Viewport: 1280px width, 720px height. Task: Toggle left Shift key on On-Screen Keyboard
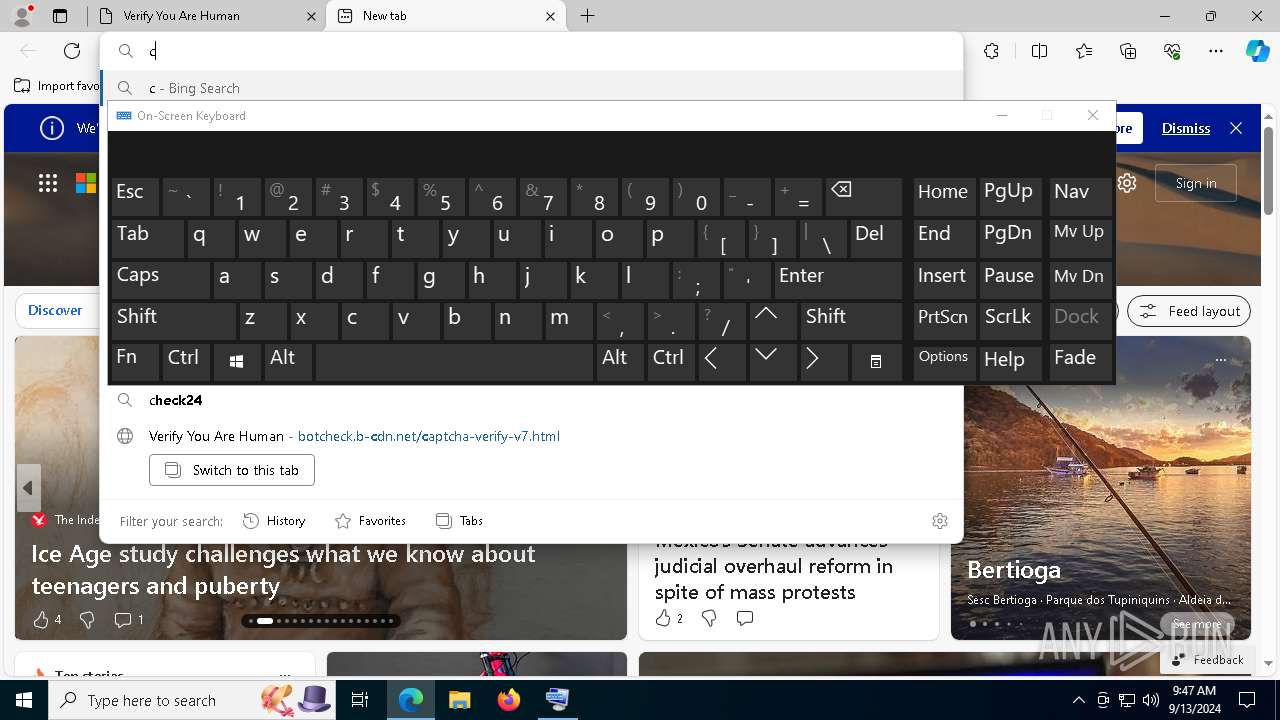coord(173,320)
